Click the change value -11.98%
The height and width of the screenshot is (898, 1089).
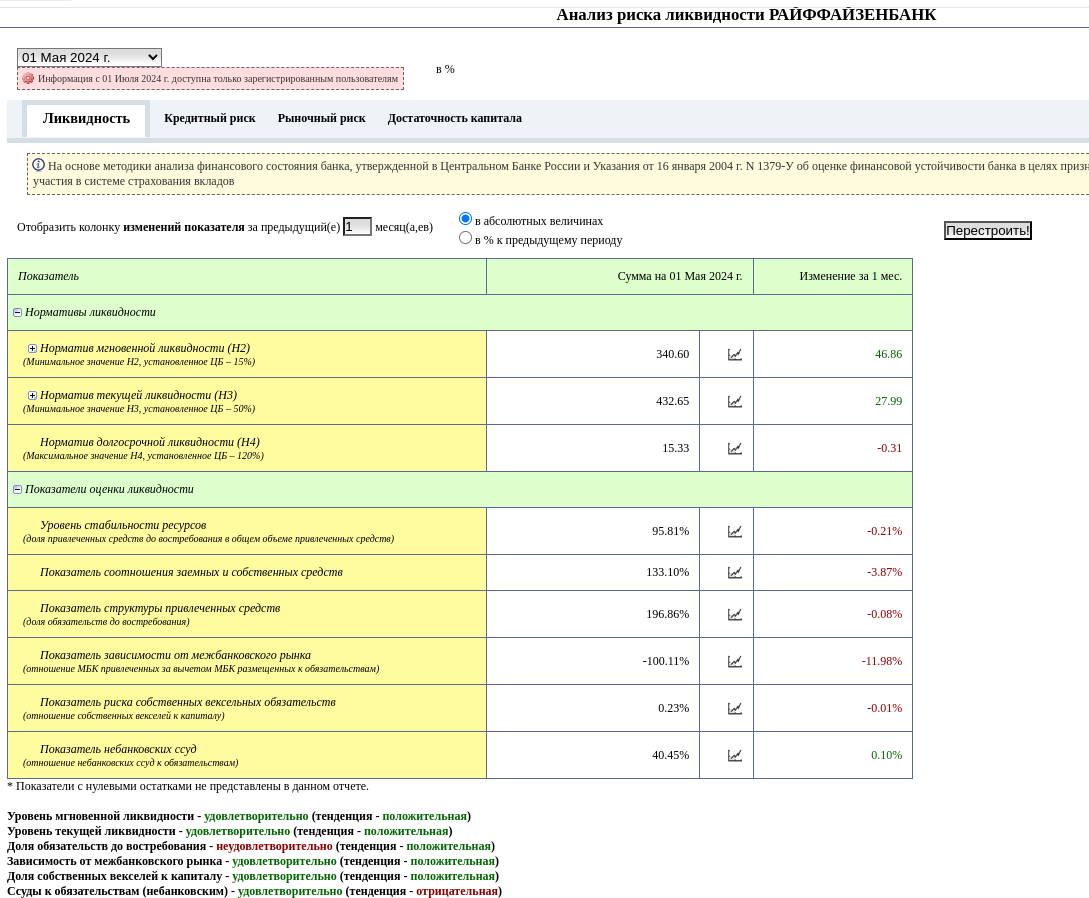(881, 661)
